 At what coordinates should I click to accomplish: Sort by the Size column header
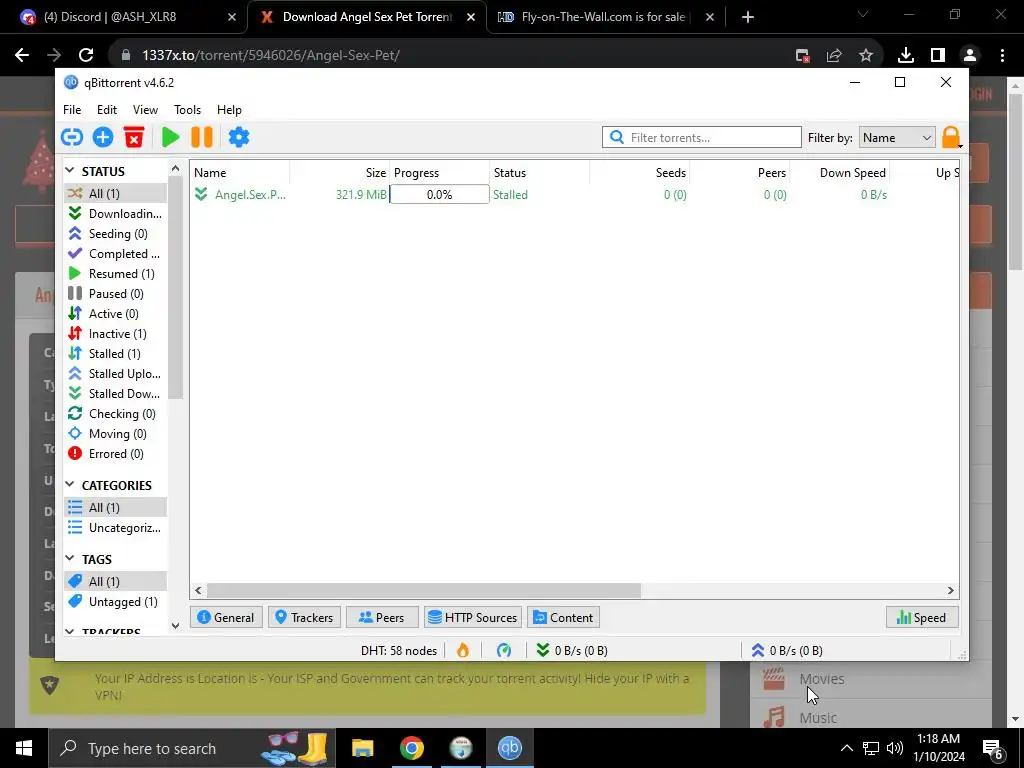pos(340,172)
